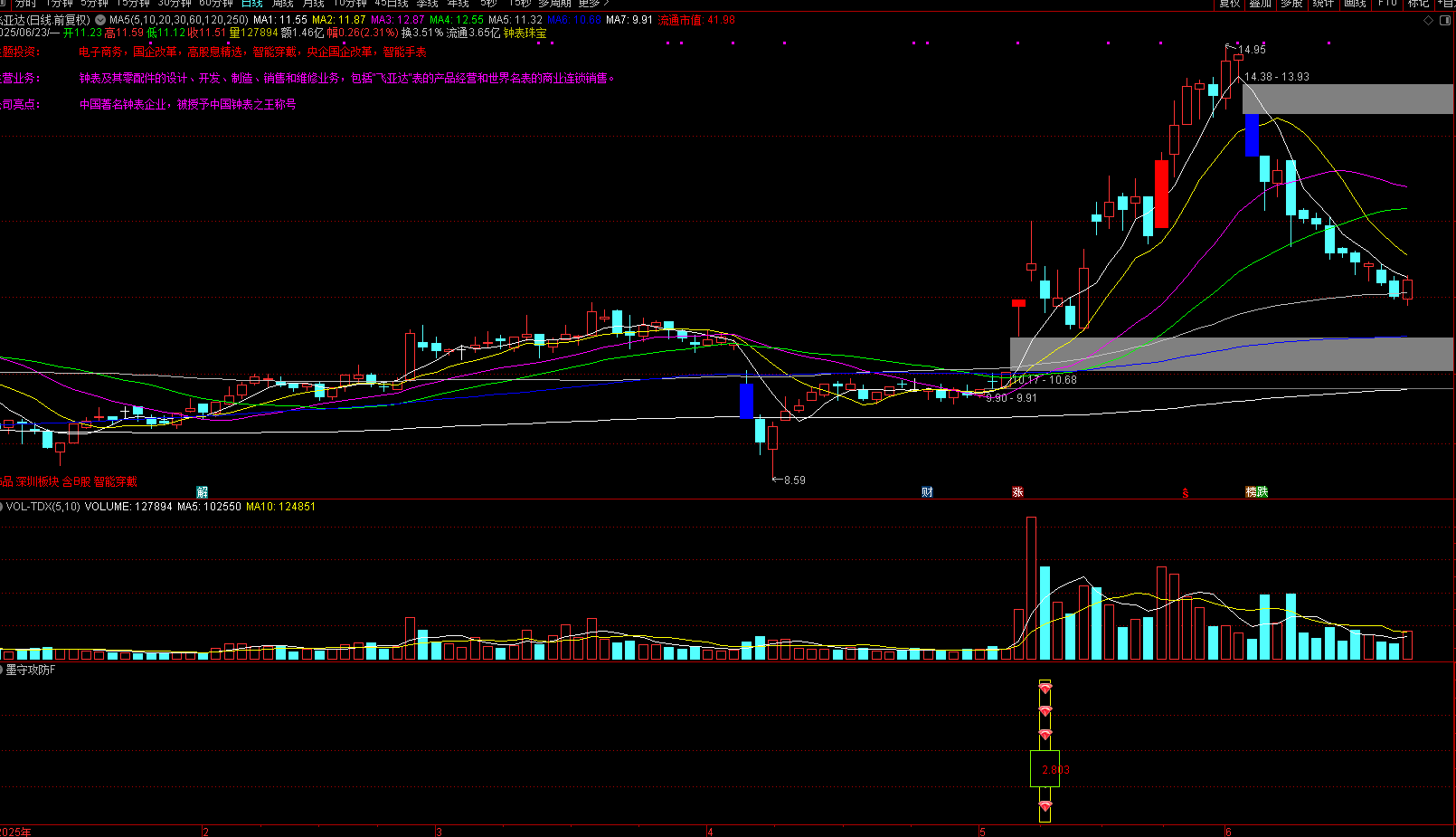
Task: Click the diamond icon at chart top-right
Action: [x=1429, y=20]
